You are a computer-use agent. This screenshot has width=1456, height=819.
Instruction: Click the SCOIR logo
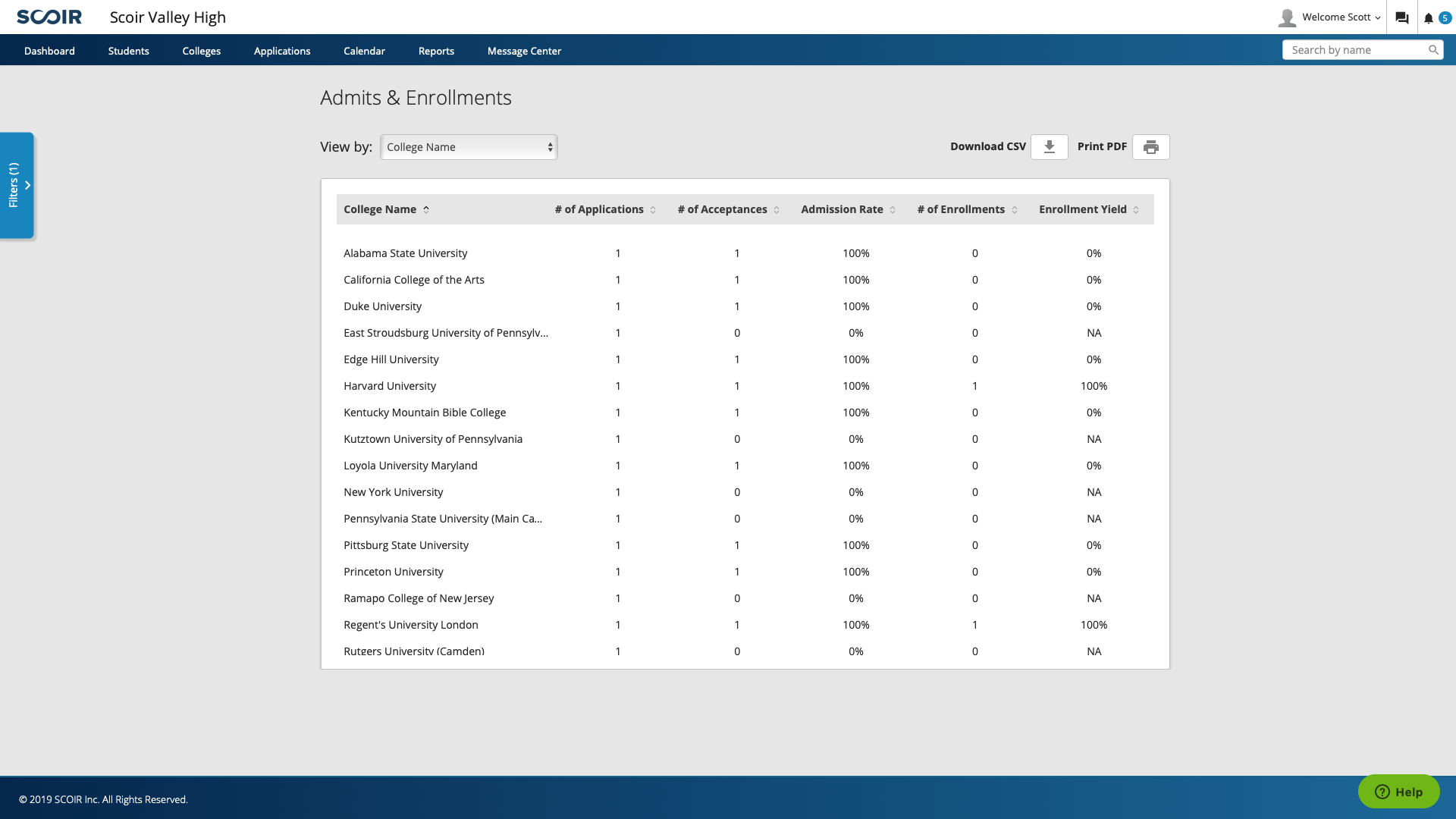(x=49, y=17)
